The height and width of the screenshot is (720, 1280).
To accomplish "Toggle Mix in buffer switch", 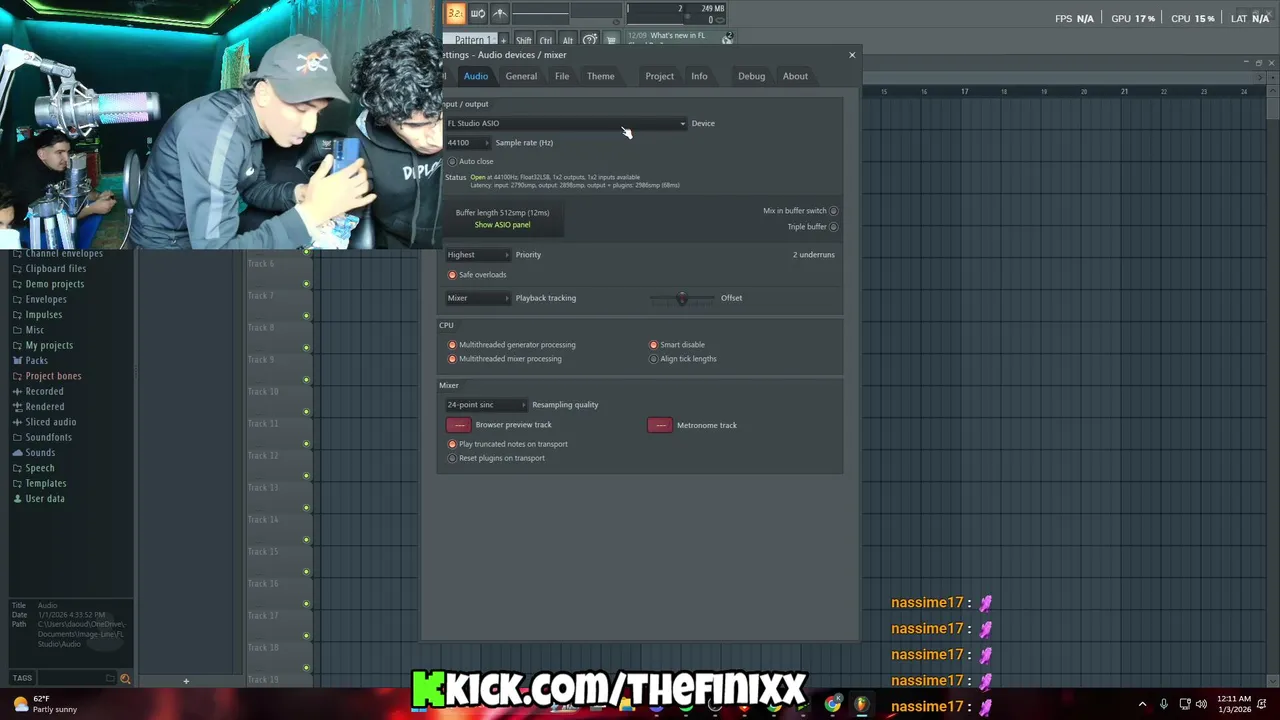I will pos(833,211).
